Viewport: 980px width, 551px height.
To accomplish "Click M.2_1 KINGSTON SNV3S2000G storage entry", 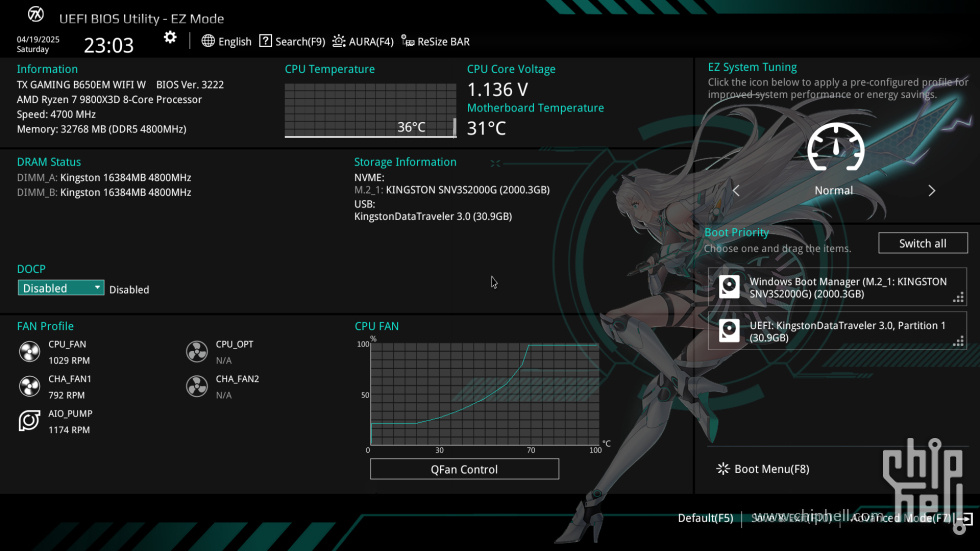I will (x=452, y=190).
